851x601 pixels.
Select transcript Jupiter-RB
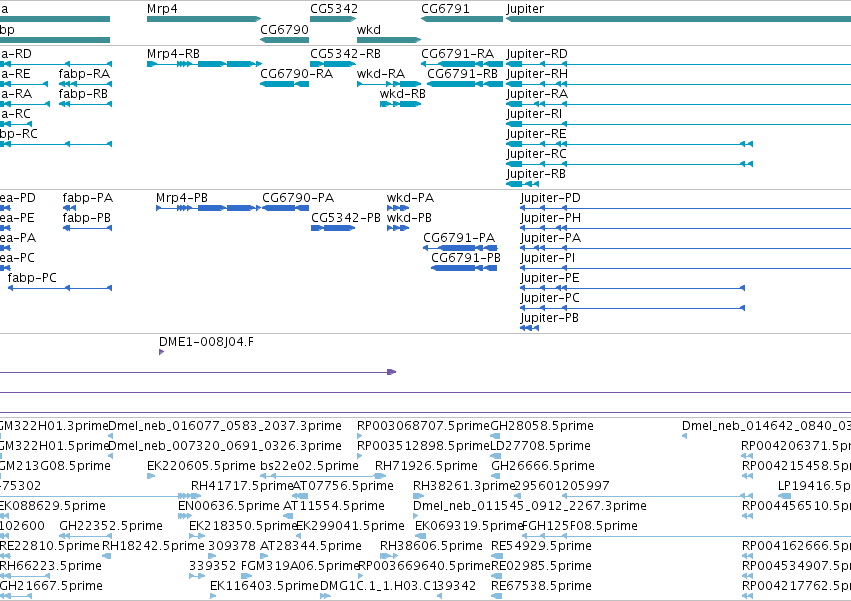pos(536,174)
